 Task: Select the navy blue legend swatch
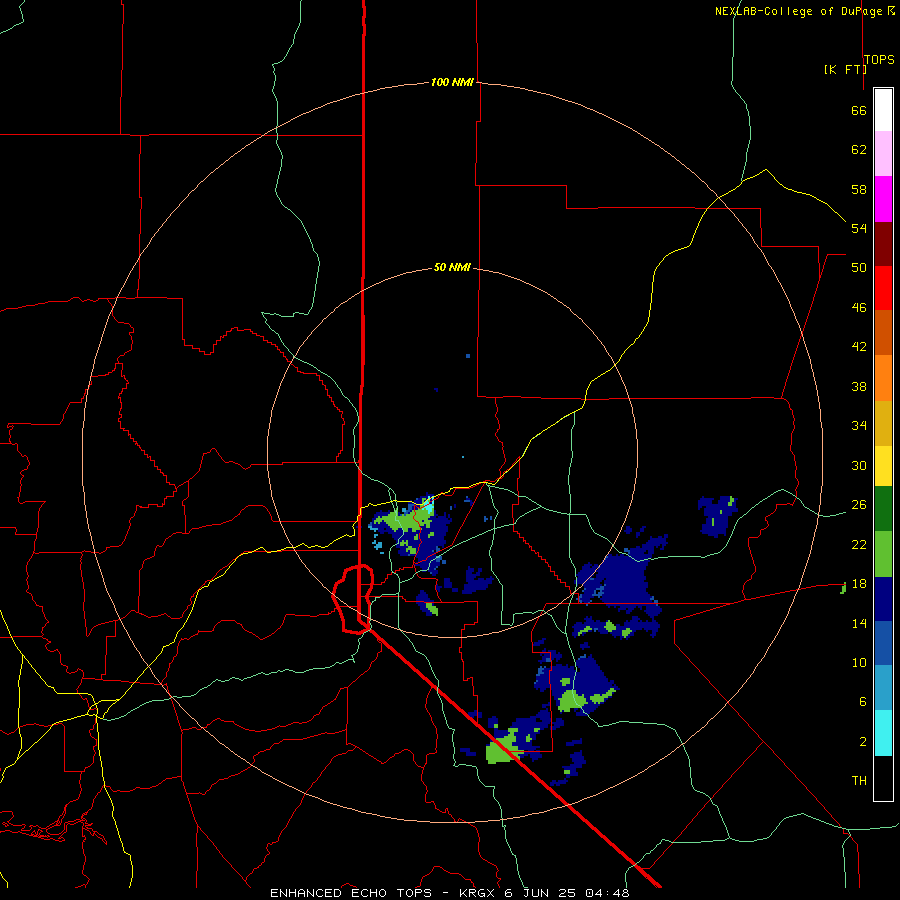tap(883, 599)
